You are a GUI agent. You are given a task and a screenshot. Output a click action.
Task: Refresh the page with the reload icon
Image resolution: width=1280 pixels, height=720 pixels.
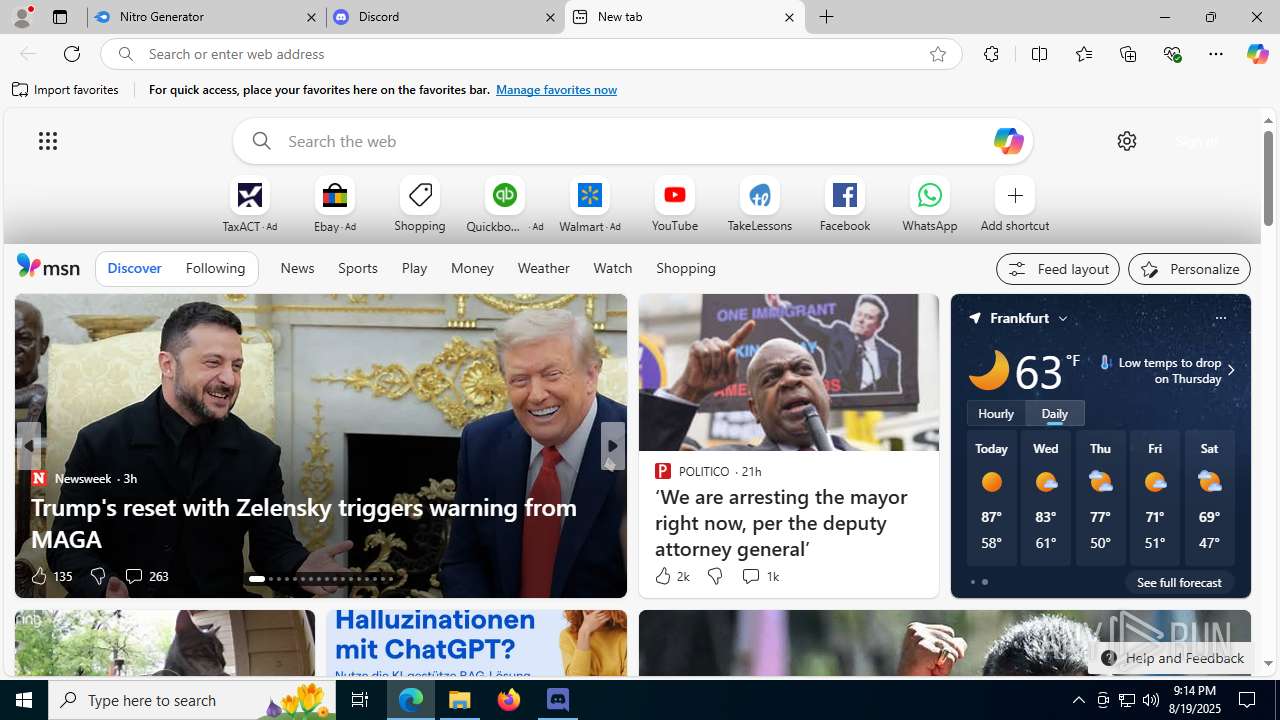click(x=72, y=54)
